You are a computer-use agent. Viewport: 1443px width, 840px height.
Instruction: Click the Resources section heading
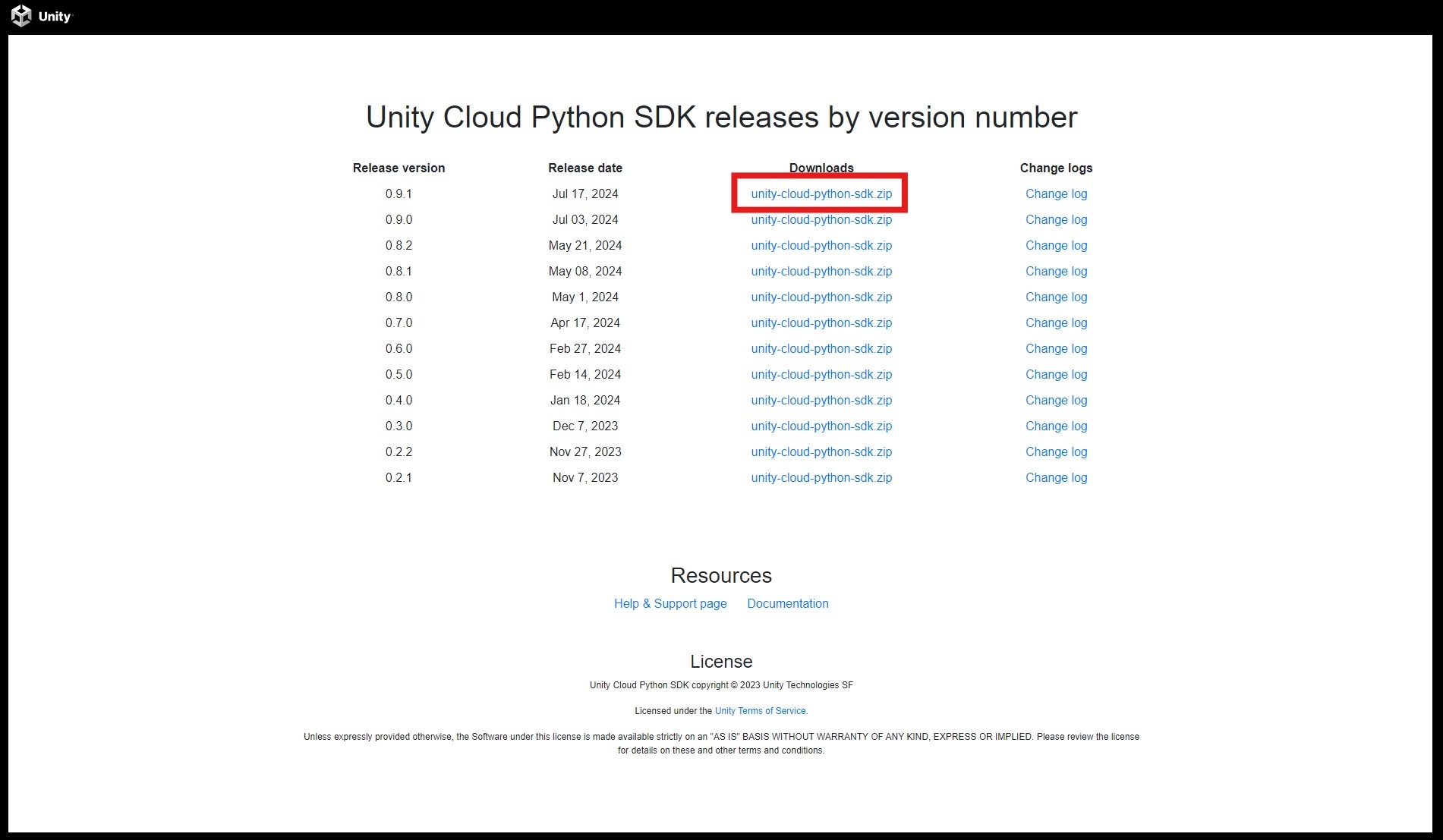pos(721,575)
